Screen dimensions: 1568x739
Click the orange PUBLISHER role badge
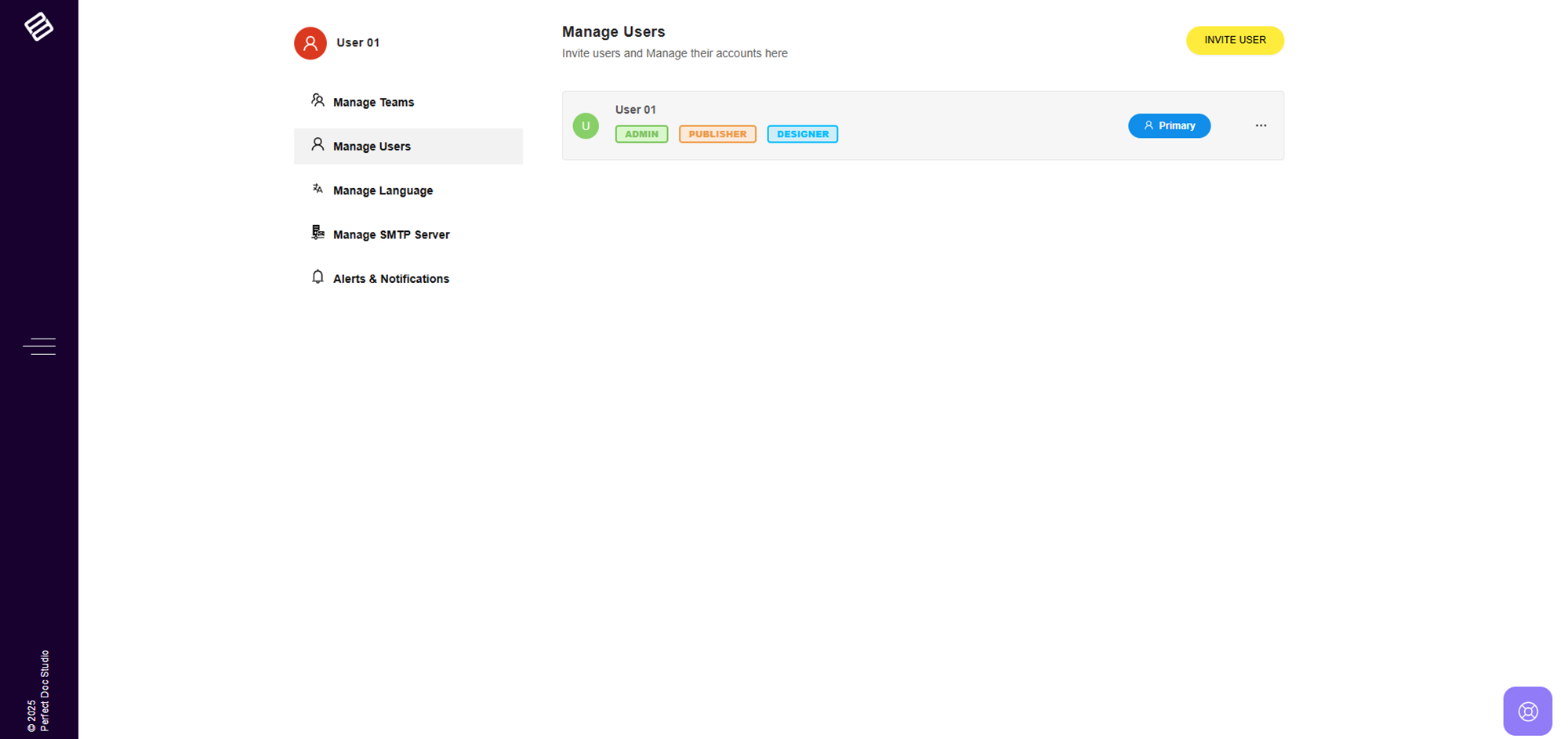coord(717,134)
